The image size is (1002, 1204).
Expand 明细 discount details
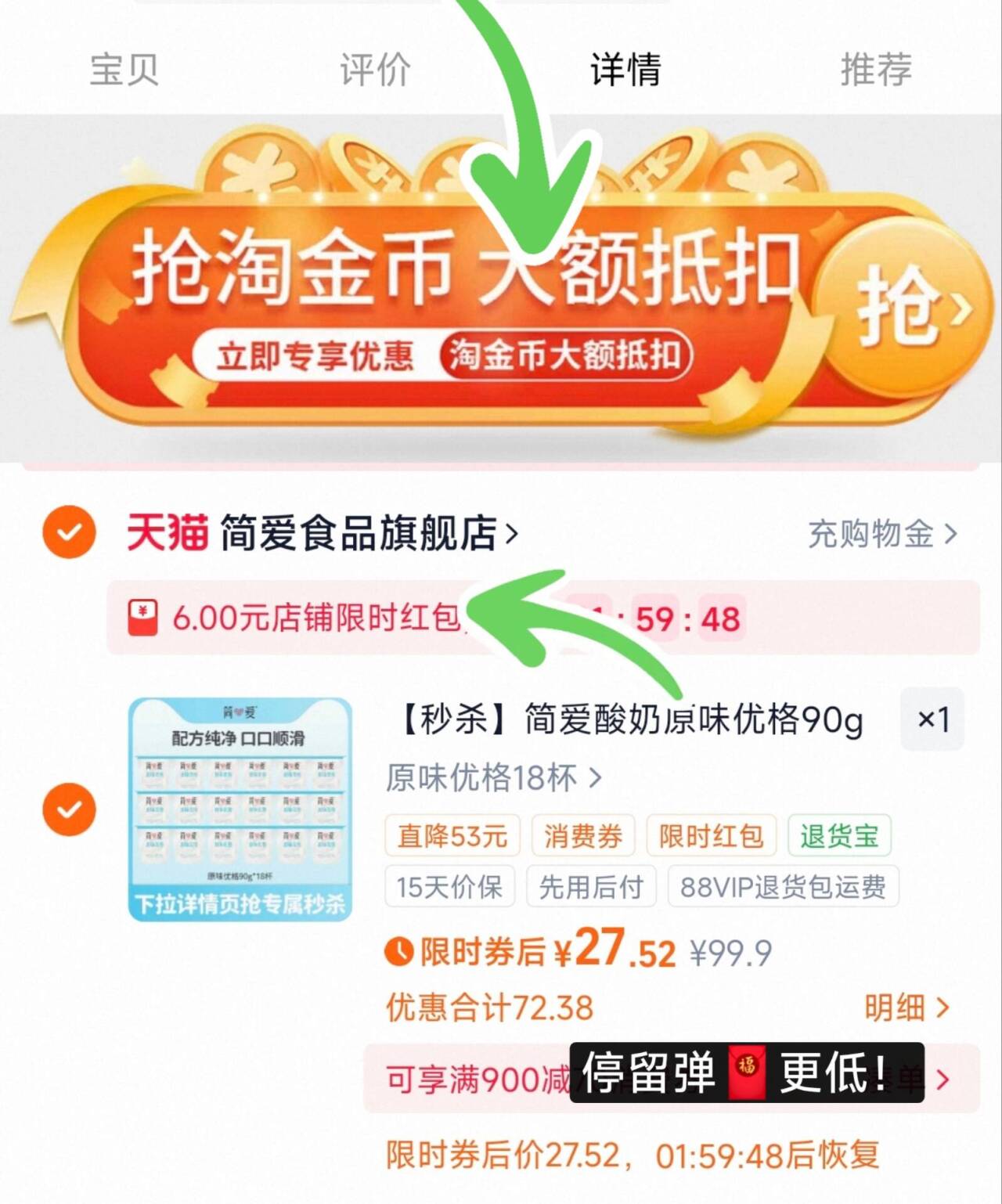coord(907,1008)
